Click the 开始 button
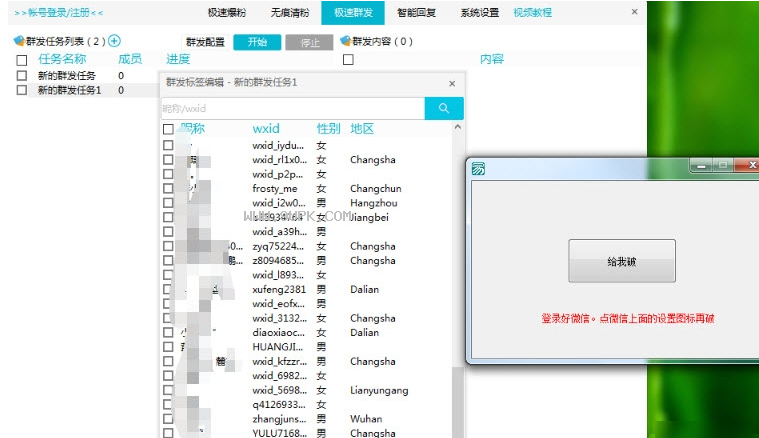 tap(257, 42)
